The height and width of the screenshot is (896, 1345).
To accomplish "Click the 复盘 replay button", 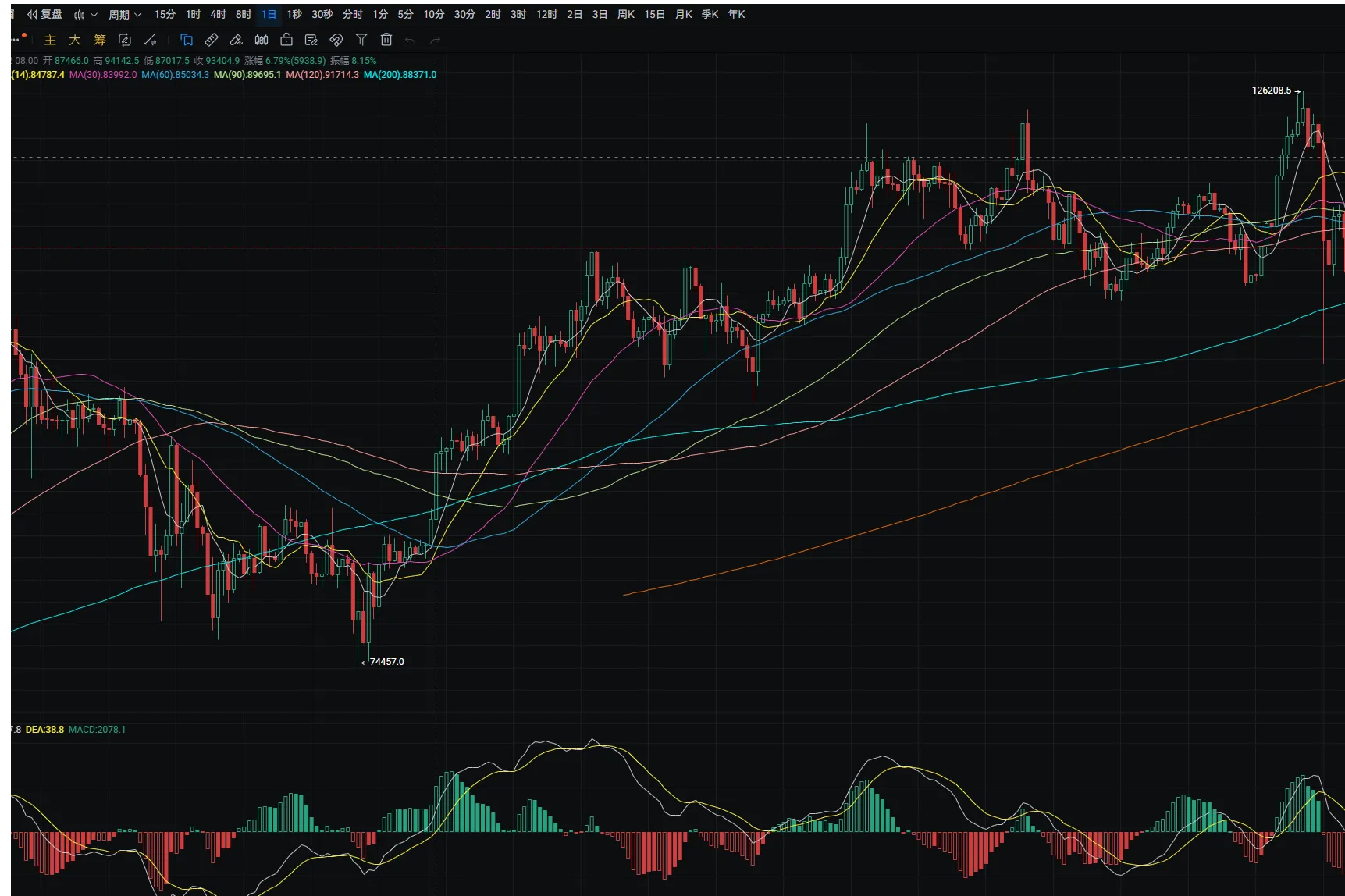I will (45, 14).
